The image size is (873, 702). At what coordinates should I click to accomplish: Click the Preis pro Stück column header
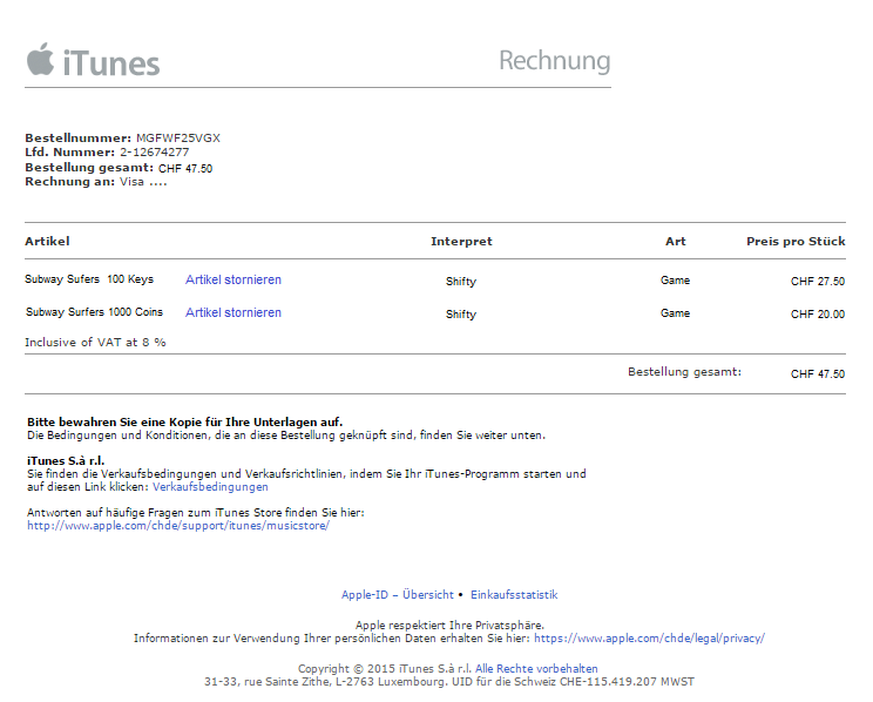click(x=795, y=241)
